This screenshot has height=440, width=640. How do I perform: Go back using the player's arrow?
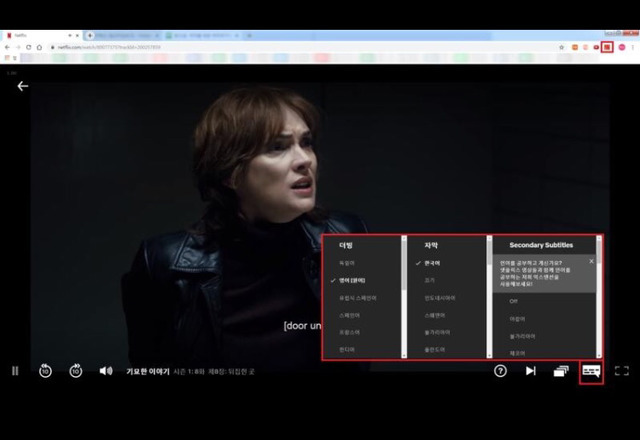coord(22,86)
